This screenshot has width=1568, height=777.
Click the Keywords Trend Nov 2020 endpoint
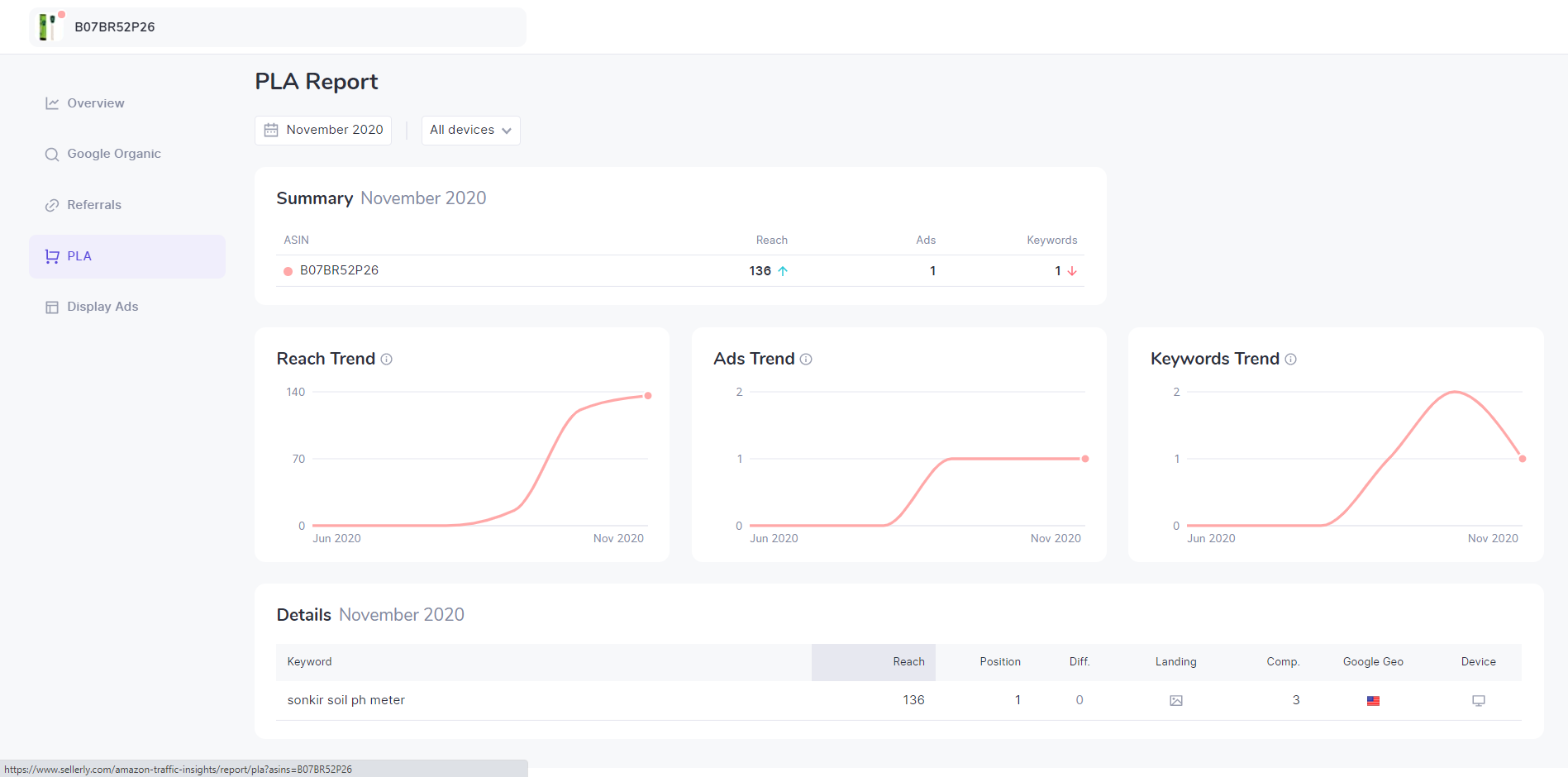tap(1523, 459)
